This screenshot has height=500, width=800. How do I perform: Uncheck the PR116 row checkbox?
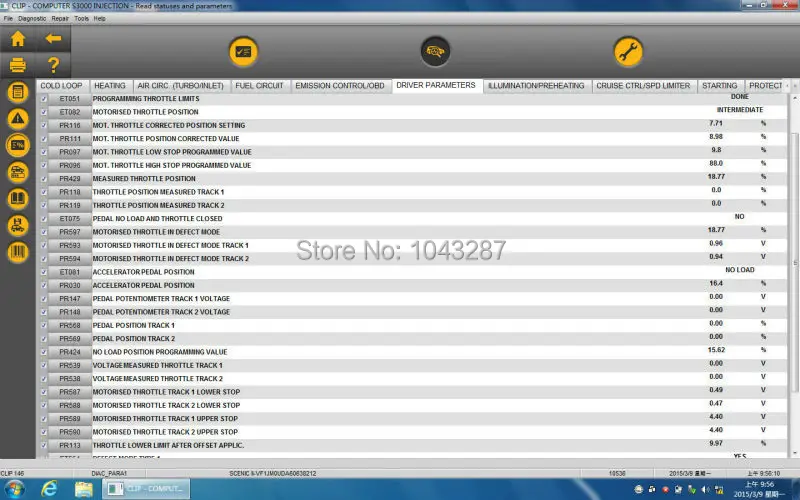pos(44,125)
